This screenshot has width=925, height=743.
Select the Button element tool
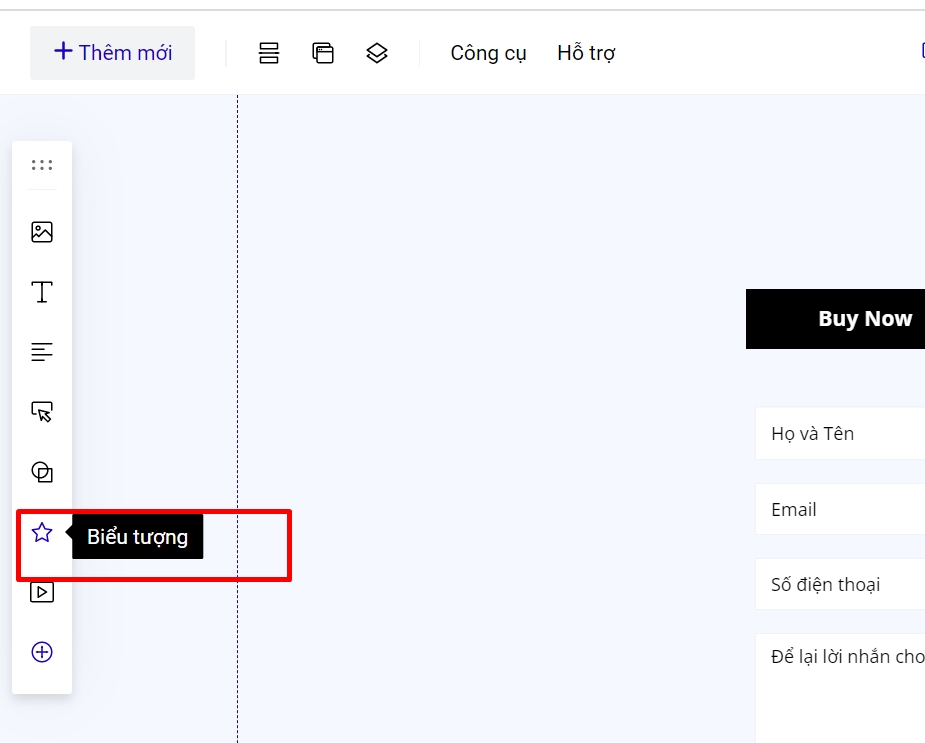point(42,412)
